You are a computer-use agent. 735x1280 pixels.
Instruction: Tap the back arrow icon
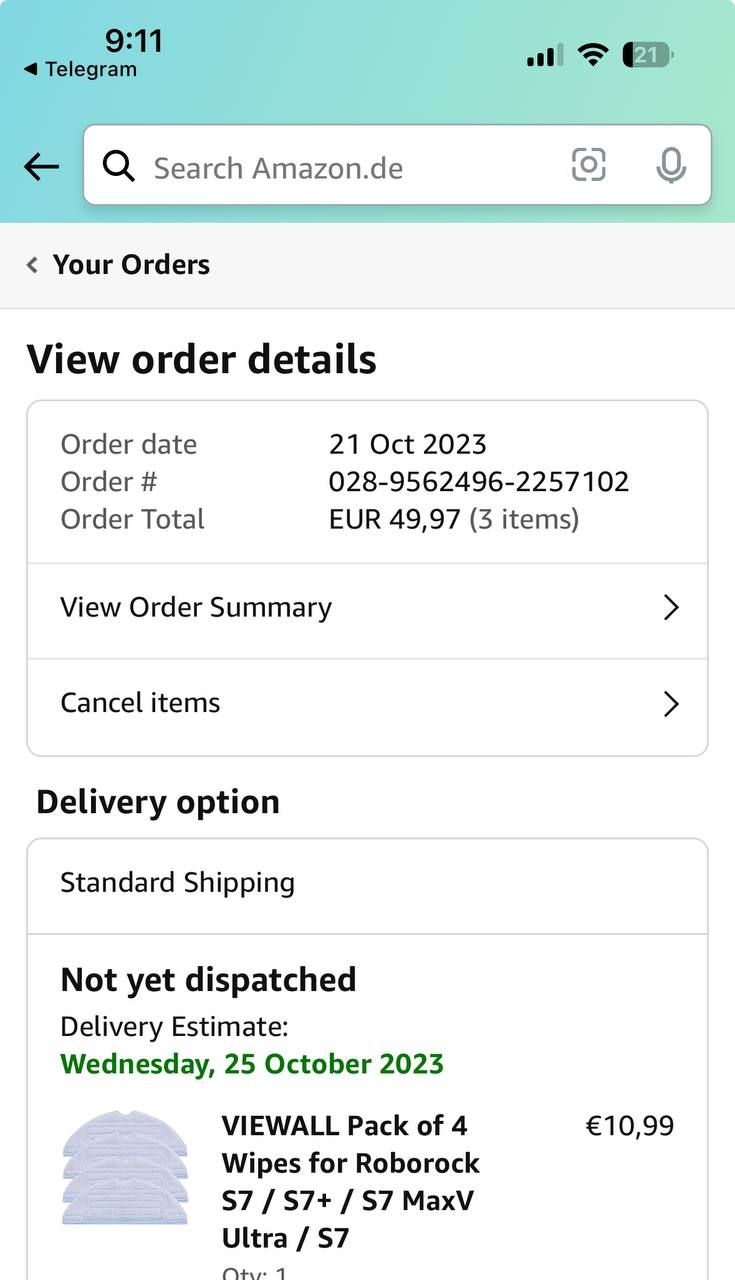pyautogui.click(x=41, y=167)
